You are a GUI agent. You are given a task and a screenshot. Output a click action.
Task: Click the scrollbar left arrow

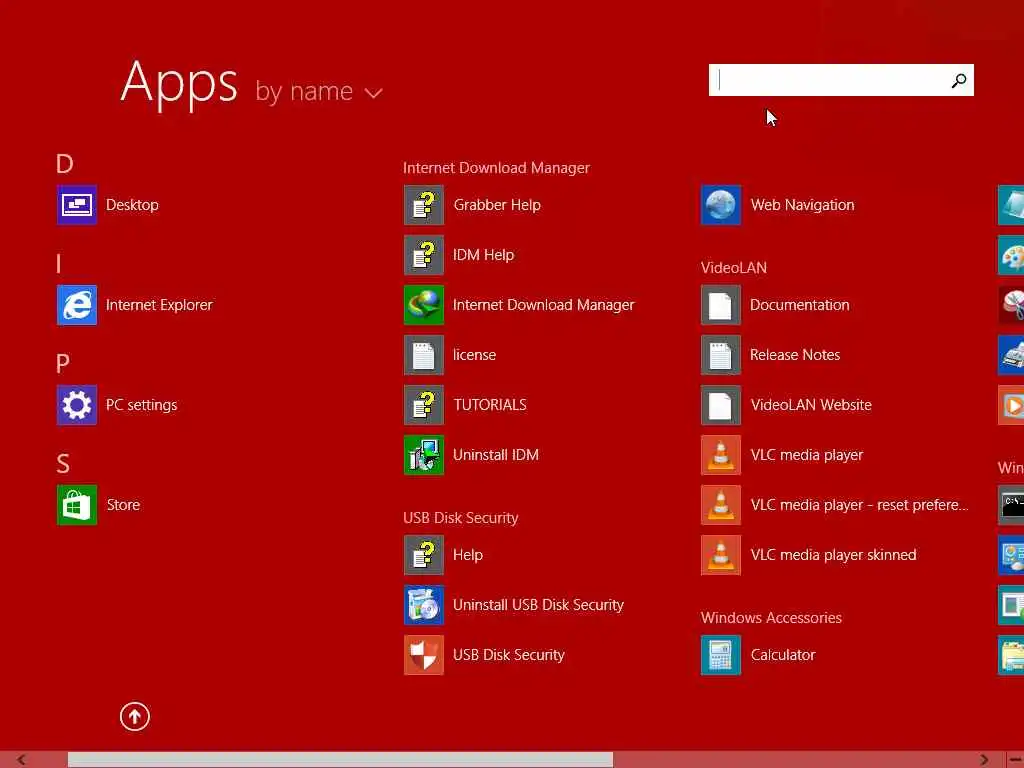coord(21,760)
